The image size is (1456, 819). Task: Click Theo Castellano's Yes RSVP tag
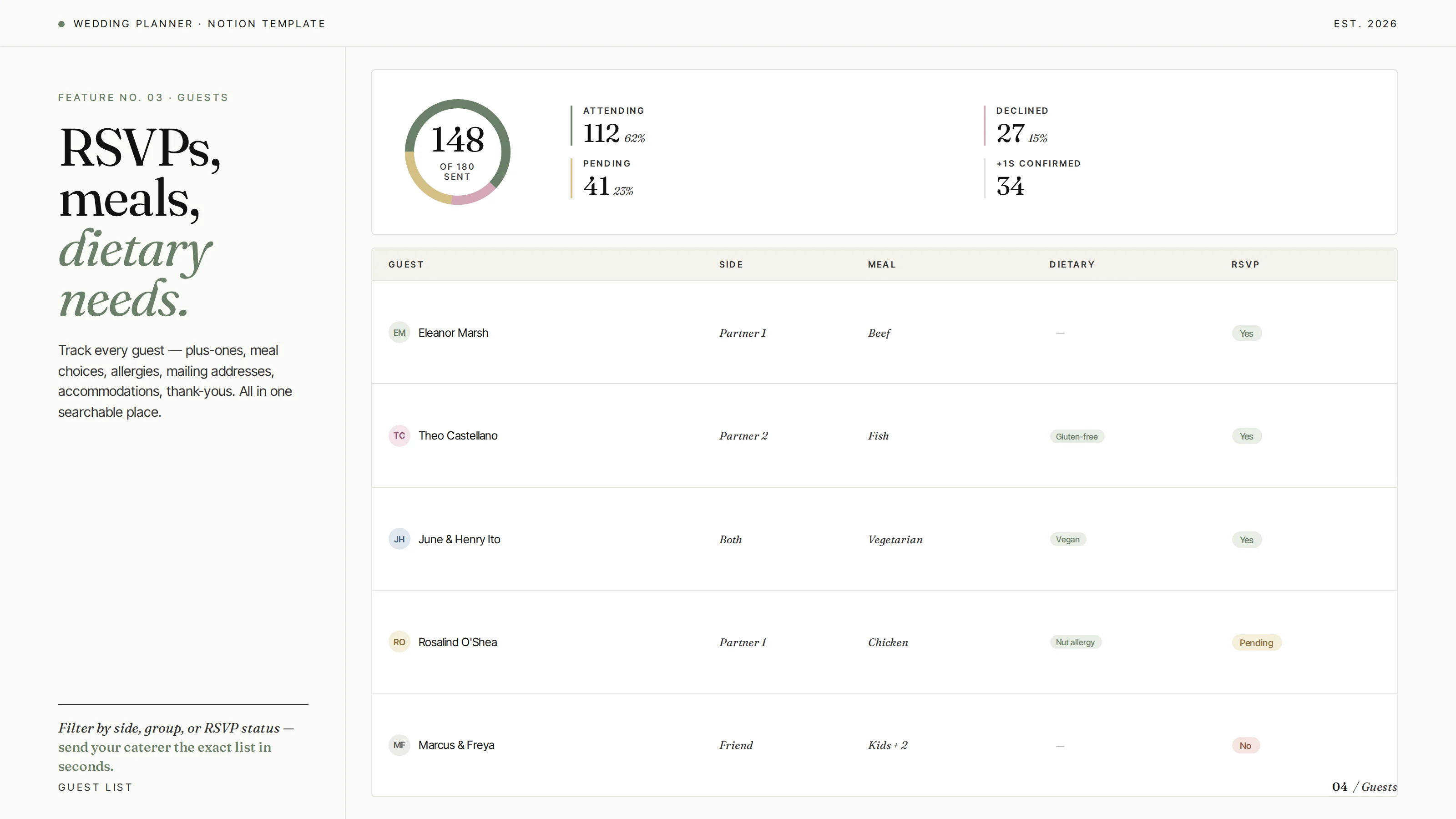click(x=1246, y=436)
